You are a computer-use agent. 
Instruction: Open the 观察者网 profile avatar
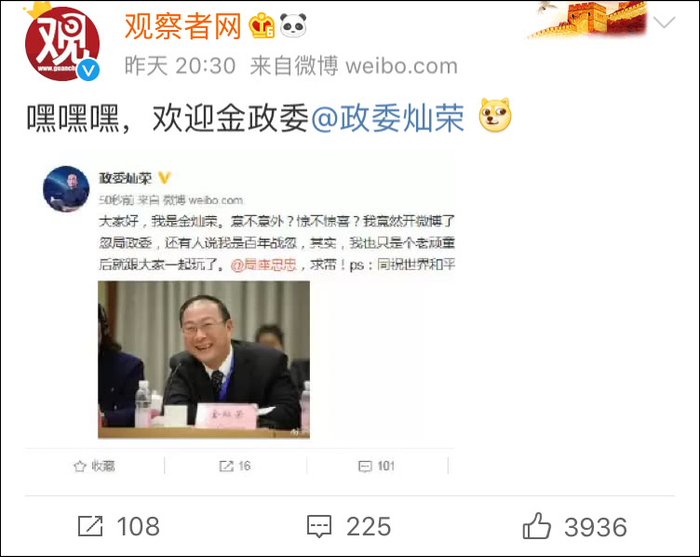pos(62,43)
